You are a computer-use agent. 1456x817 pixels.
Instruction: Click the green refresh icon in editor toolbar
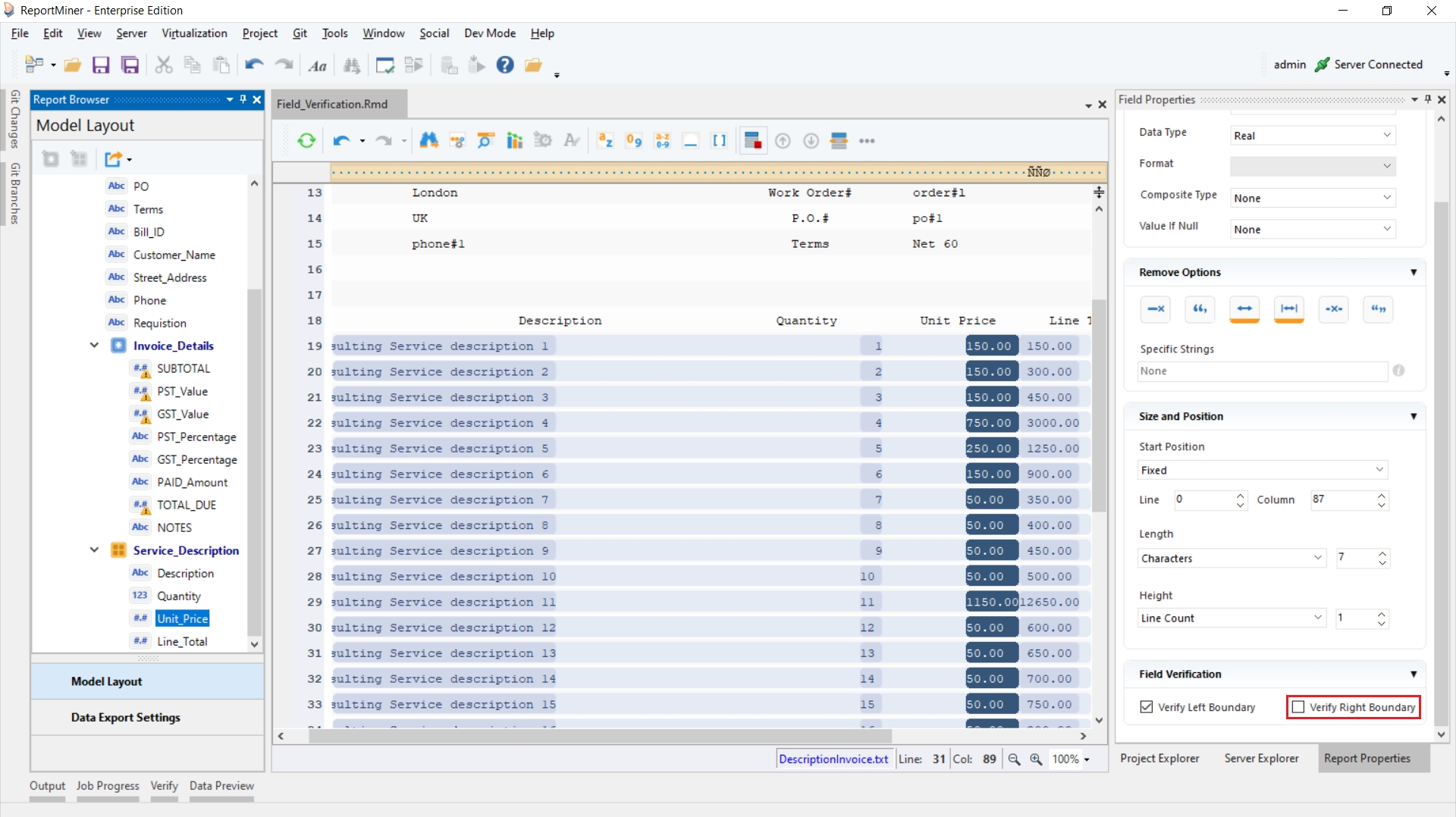pyautogui.click(x=306, y=140)
